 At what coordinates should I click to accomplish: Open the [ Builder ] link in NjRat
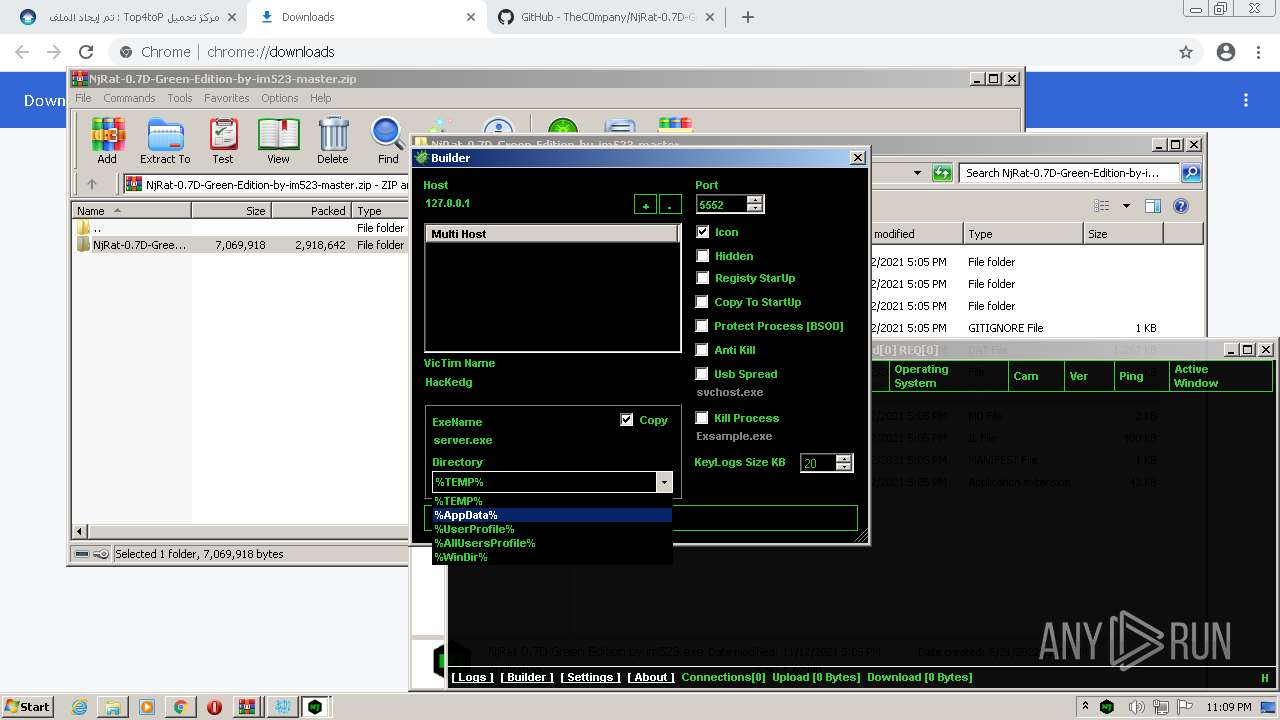click(527, 677)
